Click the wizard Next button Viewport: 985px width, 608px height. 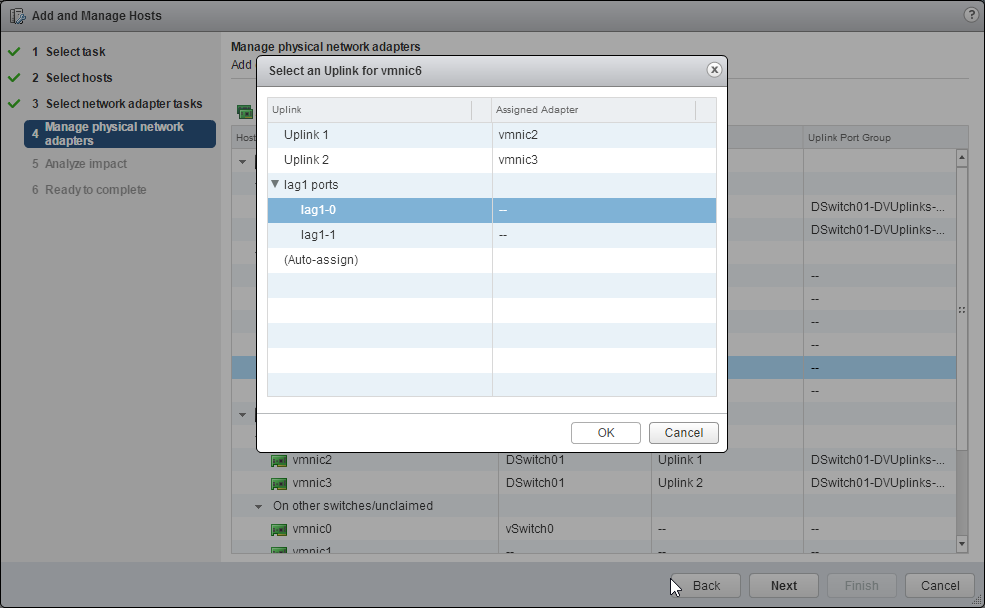[783, 586]
